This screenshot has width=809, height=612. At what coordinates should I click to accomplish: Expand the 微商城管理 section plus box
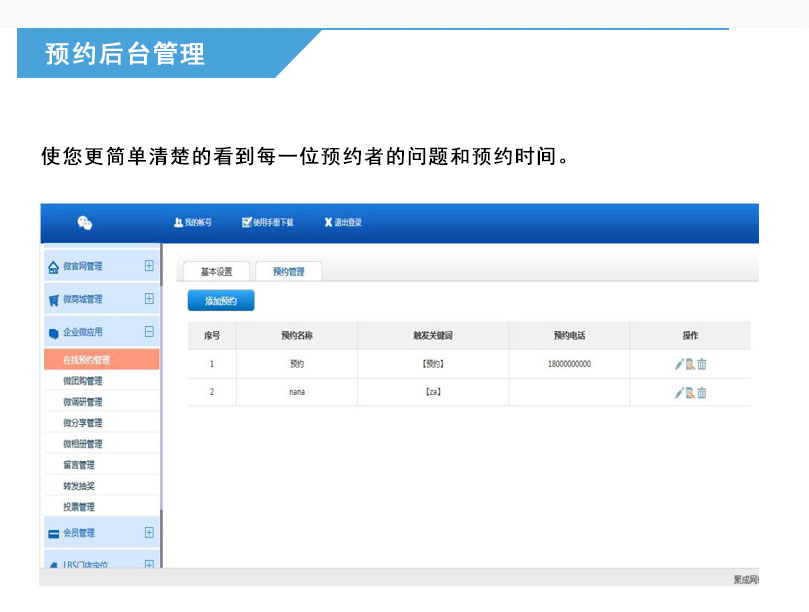click(x=149, y=298)
